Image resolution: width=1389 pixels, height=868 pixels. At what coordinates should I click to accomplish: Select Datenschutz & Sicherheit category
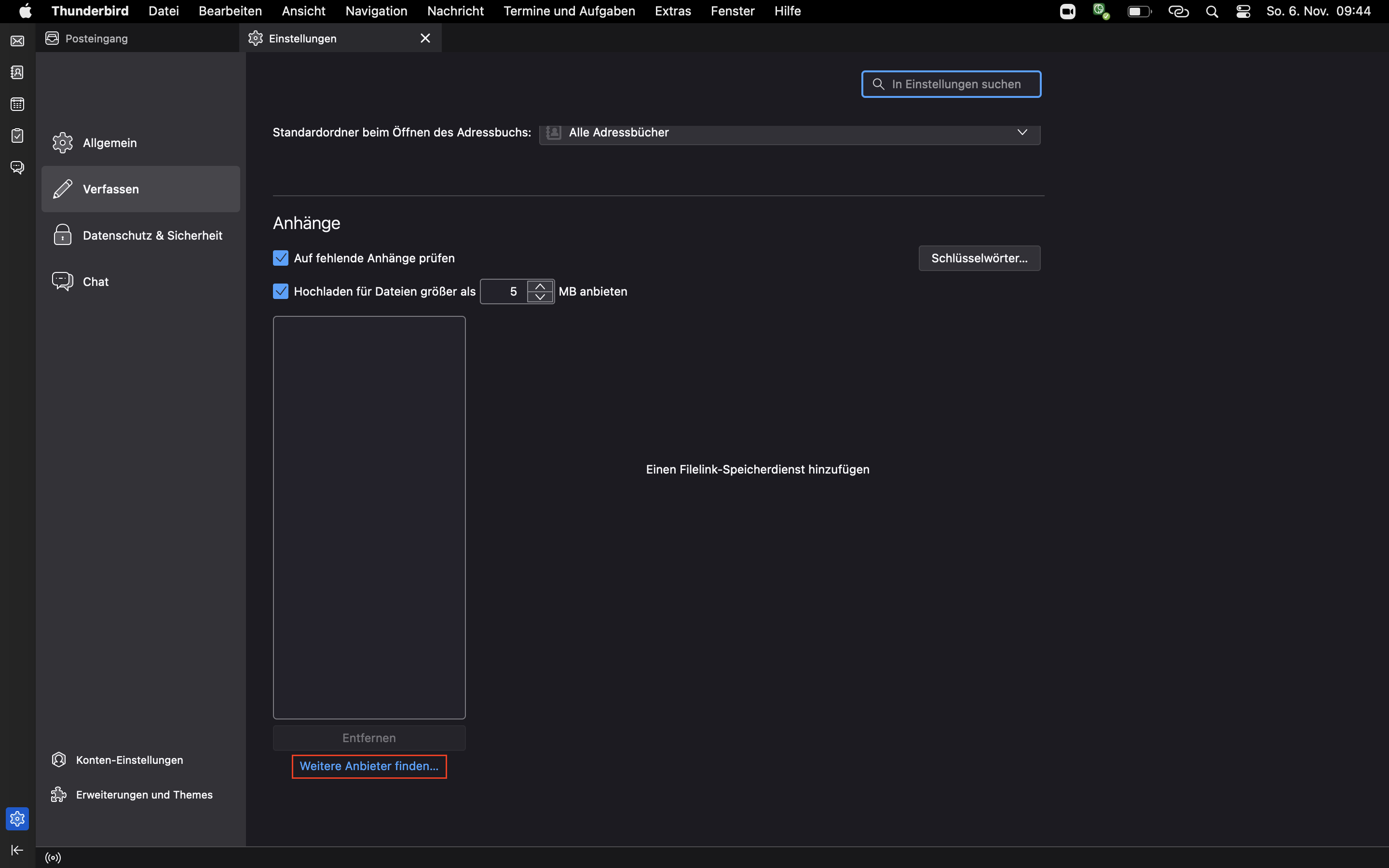click(152, 235)
